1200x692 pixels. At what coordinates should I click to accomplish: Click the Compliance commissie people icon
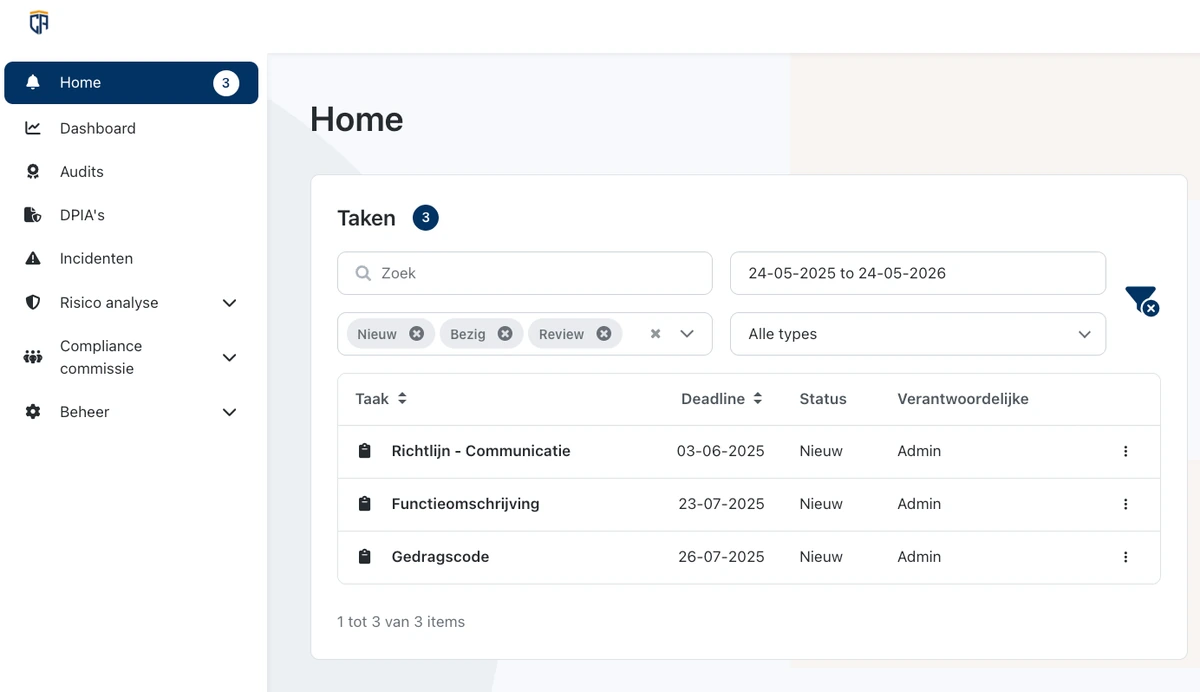(33, 357)
